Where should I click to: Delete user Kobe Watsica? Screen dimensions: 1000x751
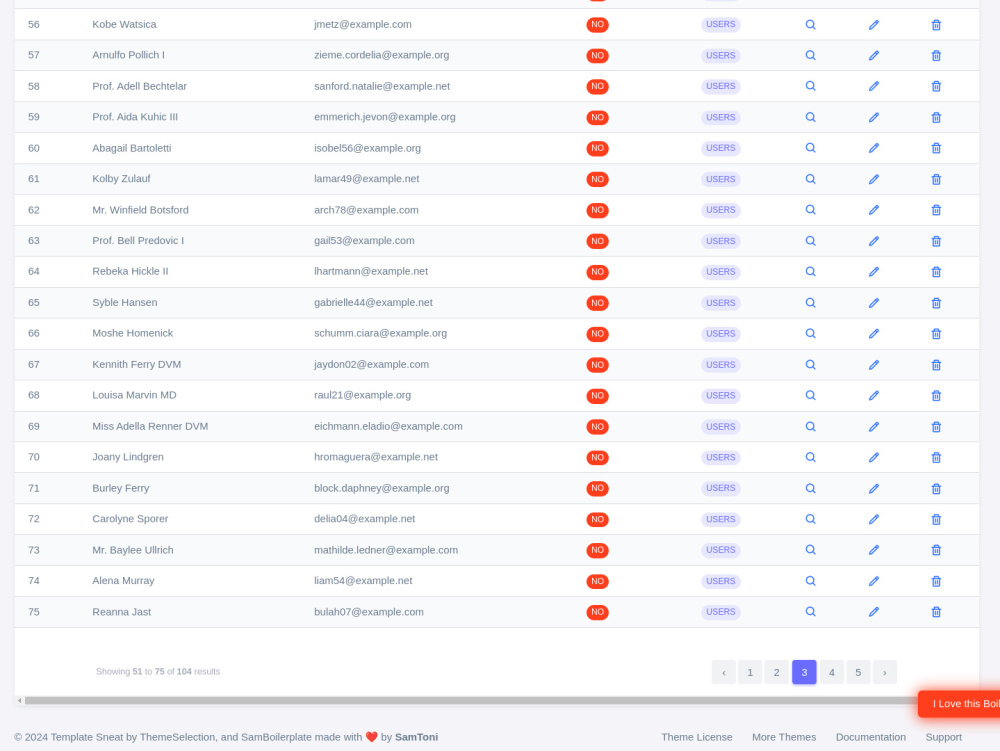coord(936,25)
